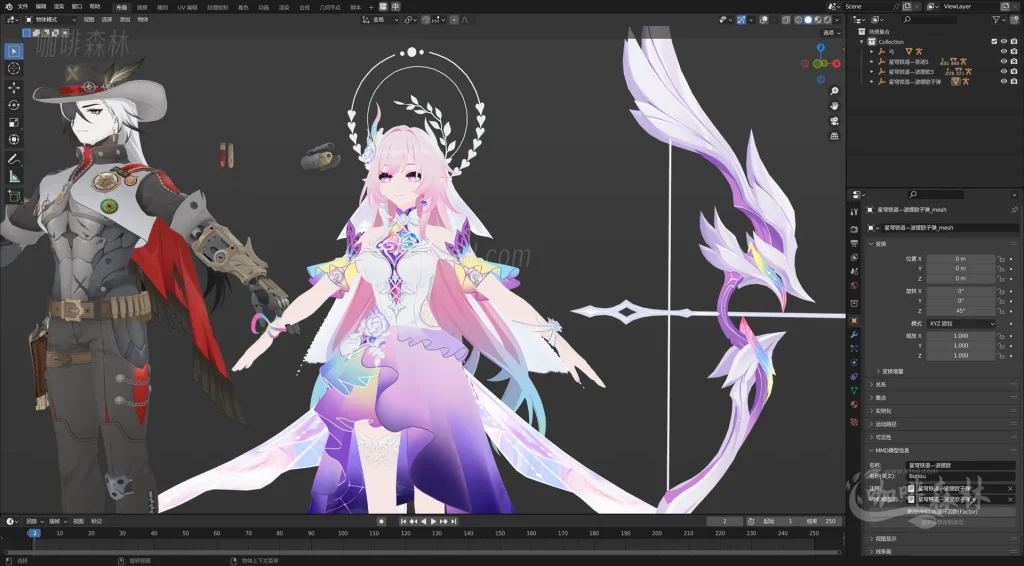The width and height of the screenshot is (1024, 566).
Task: Select the Select Box tool in toolbar
Action: click(x=14, y=51)
